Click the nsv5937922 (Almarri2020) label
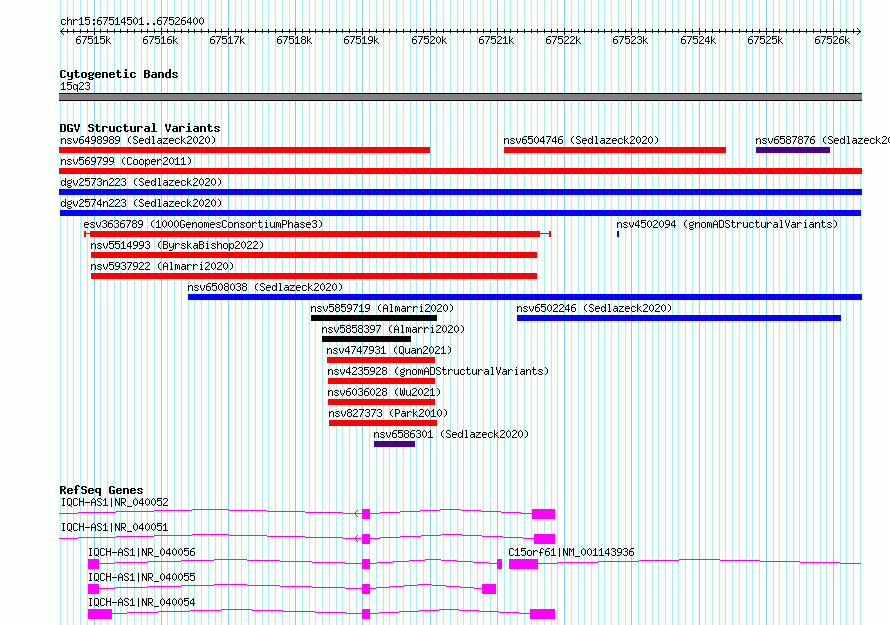890x625 pixels. (x=162, y=266)
